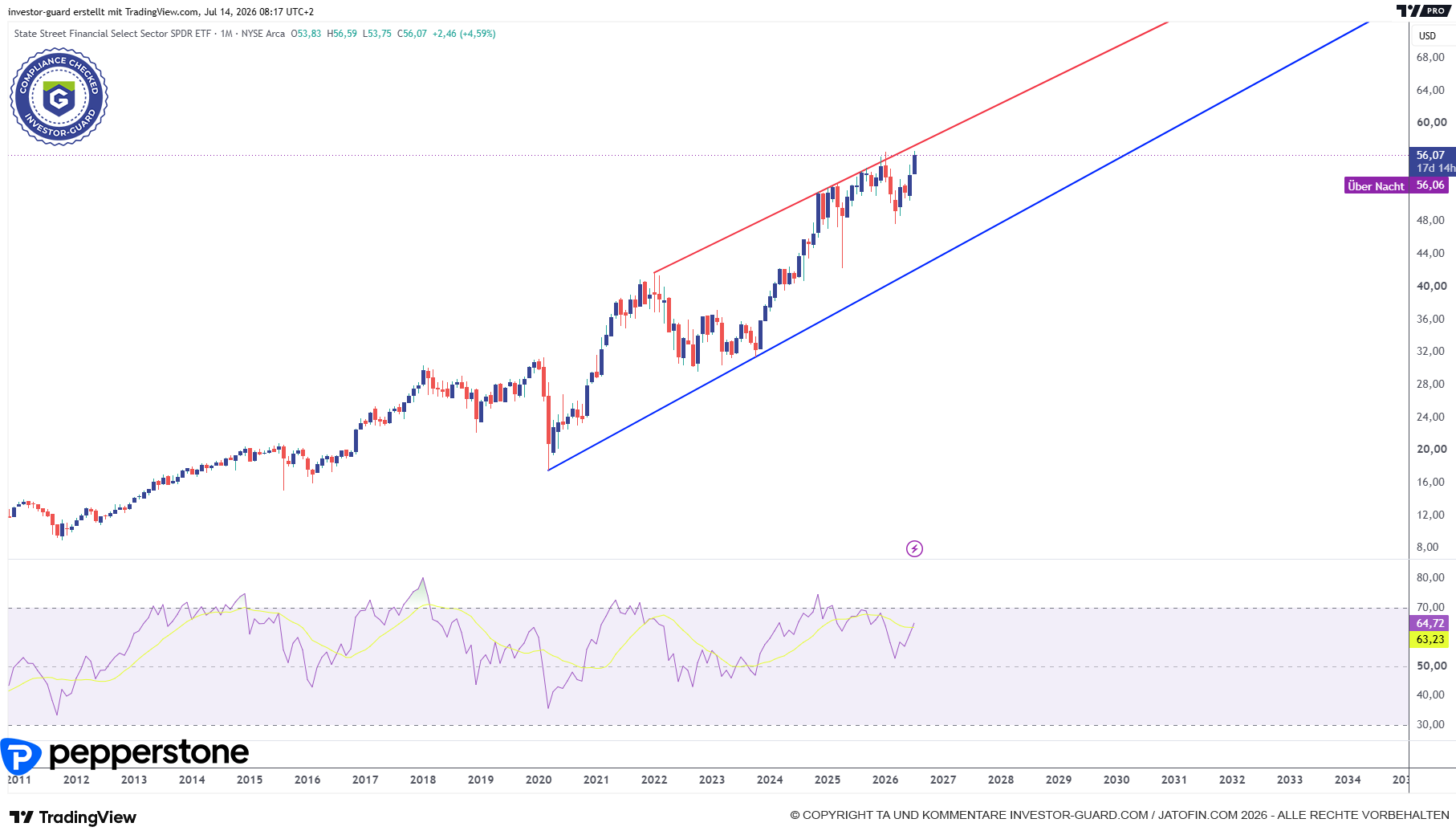Click the low value L53,75

(377, 34)
